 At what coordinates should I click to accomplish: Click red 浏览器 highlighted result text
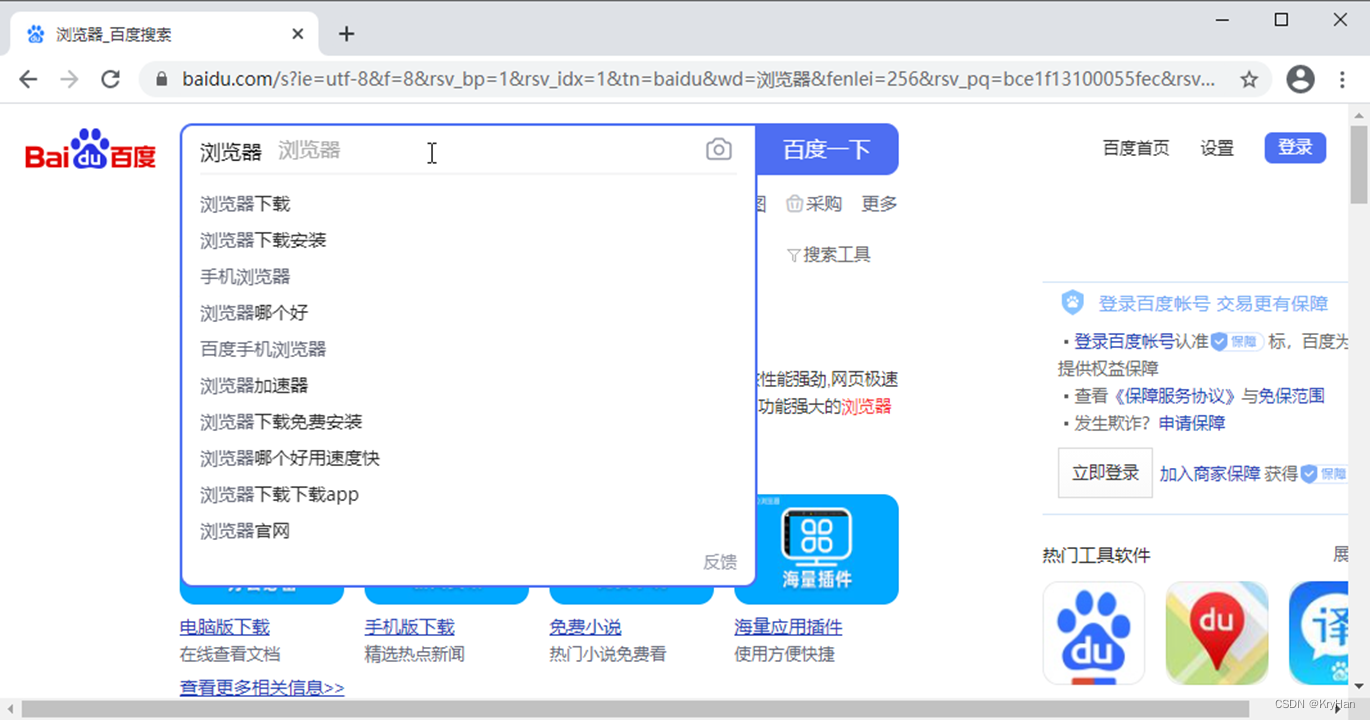[x=866, y=407]
